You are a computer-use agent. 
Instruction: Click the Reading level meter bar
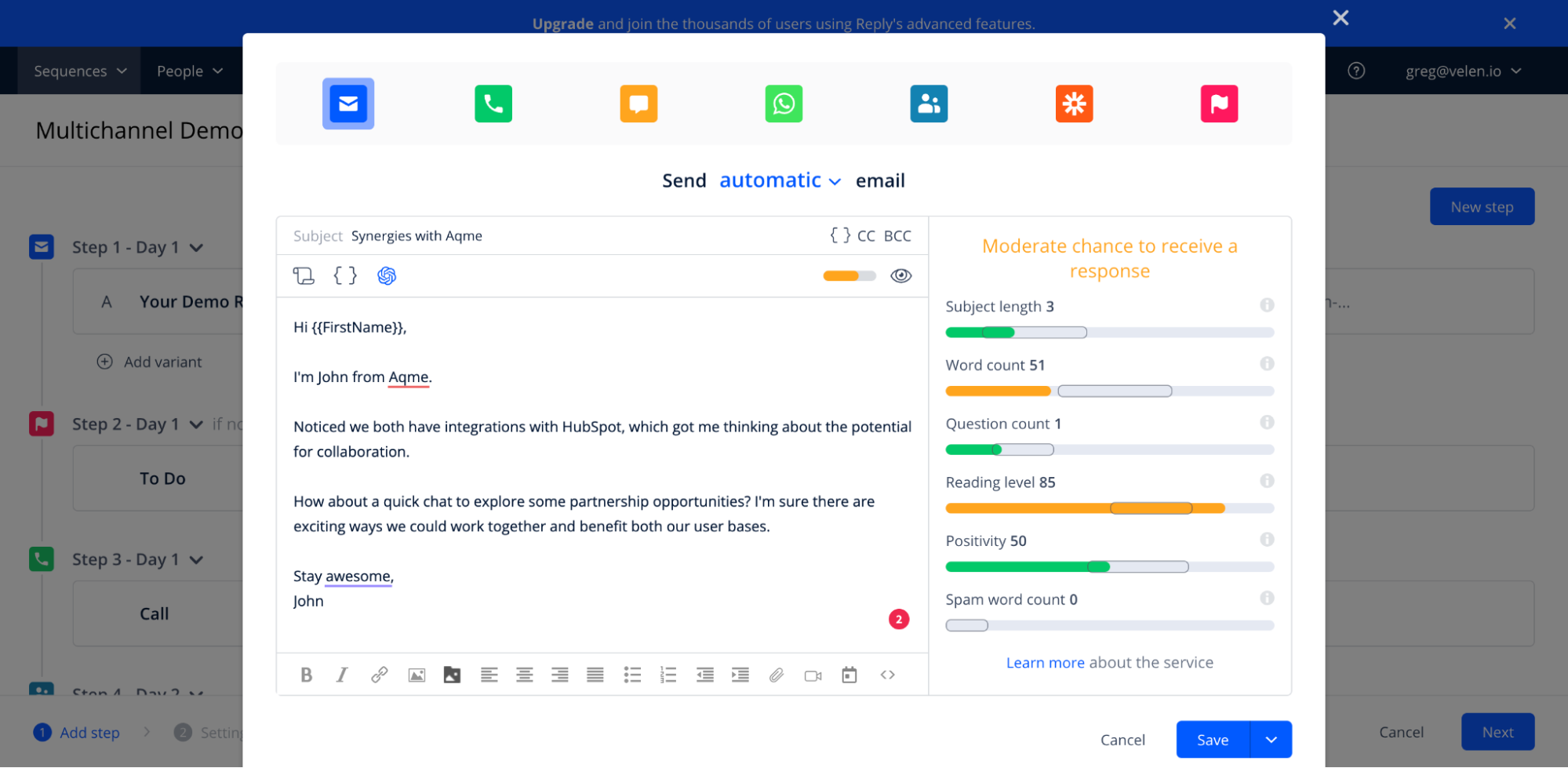pyautogui.click(x=1109, y=508)
